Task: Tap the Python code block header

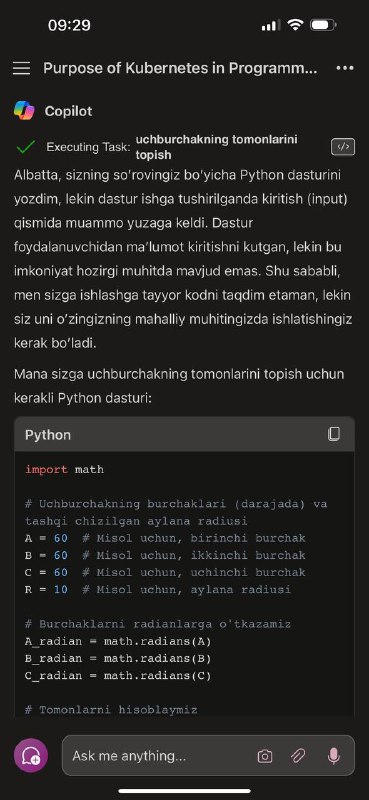Action: (184, 435)
